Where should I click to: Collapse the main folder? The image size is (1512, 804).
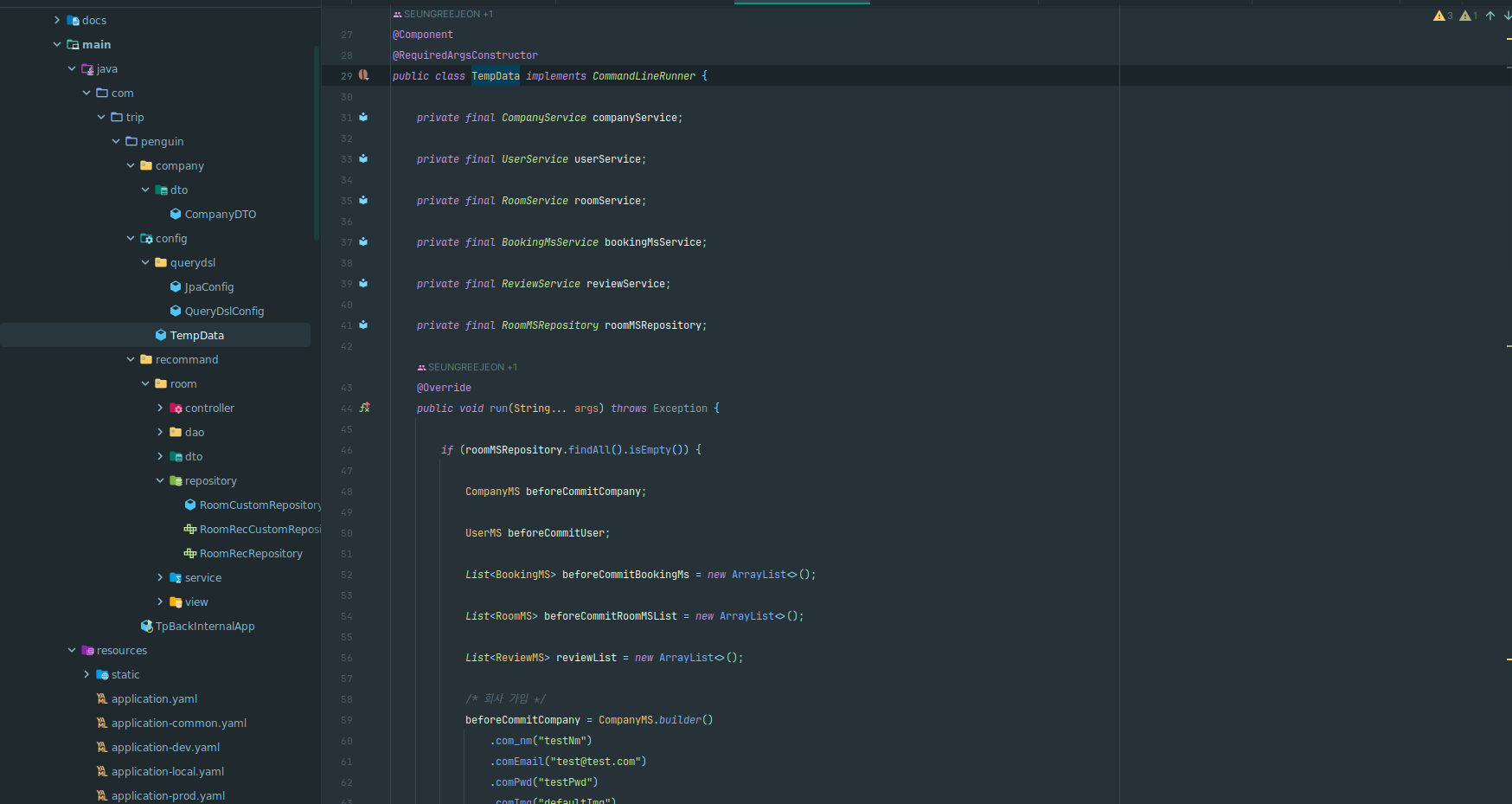pyautogui.click(x=57, y=44)
